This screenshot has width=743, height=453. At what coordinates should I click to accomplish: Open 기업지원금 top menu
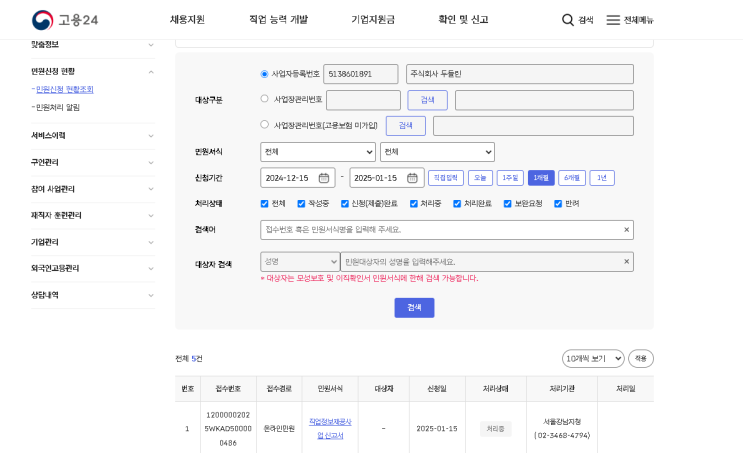(x=373, y=20)
